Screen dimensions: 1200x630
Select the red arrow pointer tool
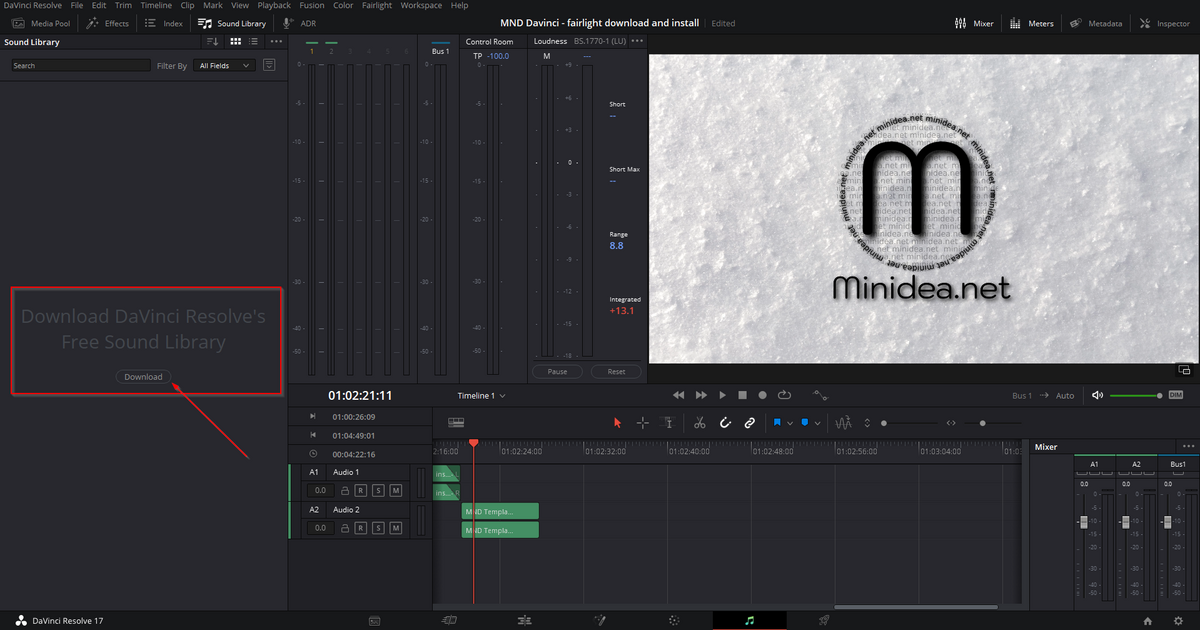pos(617,423)
